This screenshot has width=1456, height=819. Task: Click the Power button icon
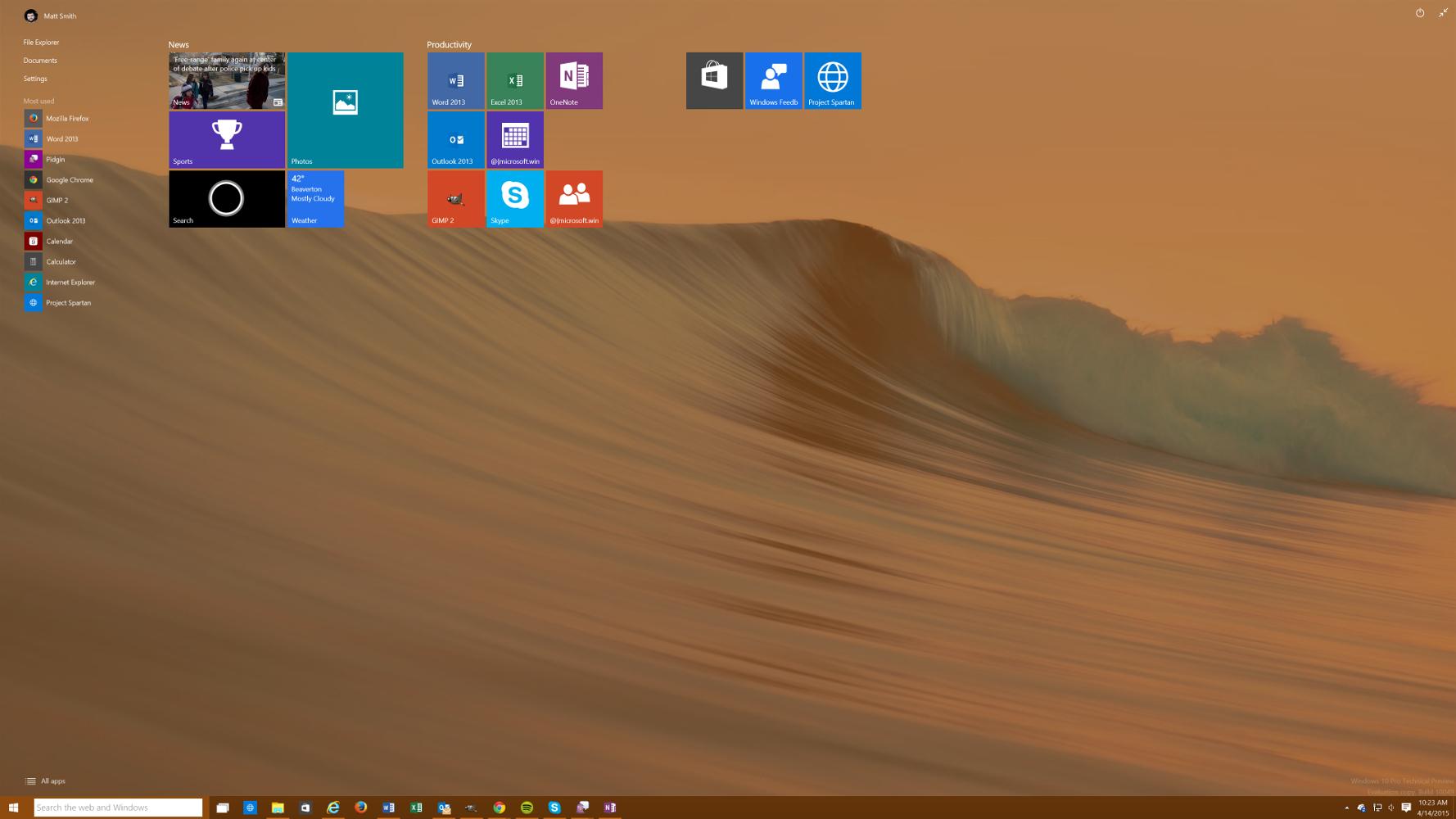1420,12
